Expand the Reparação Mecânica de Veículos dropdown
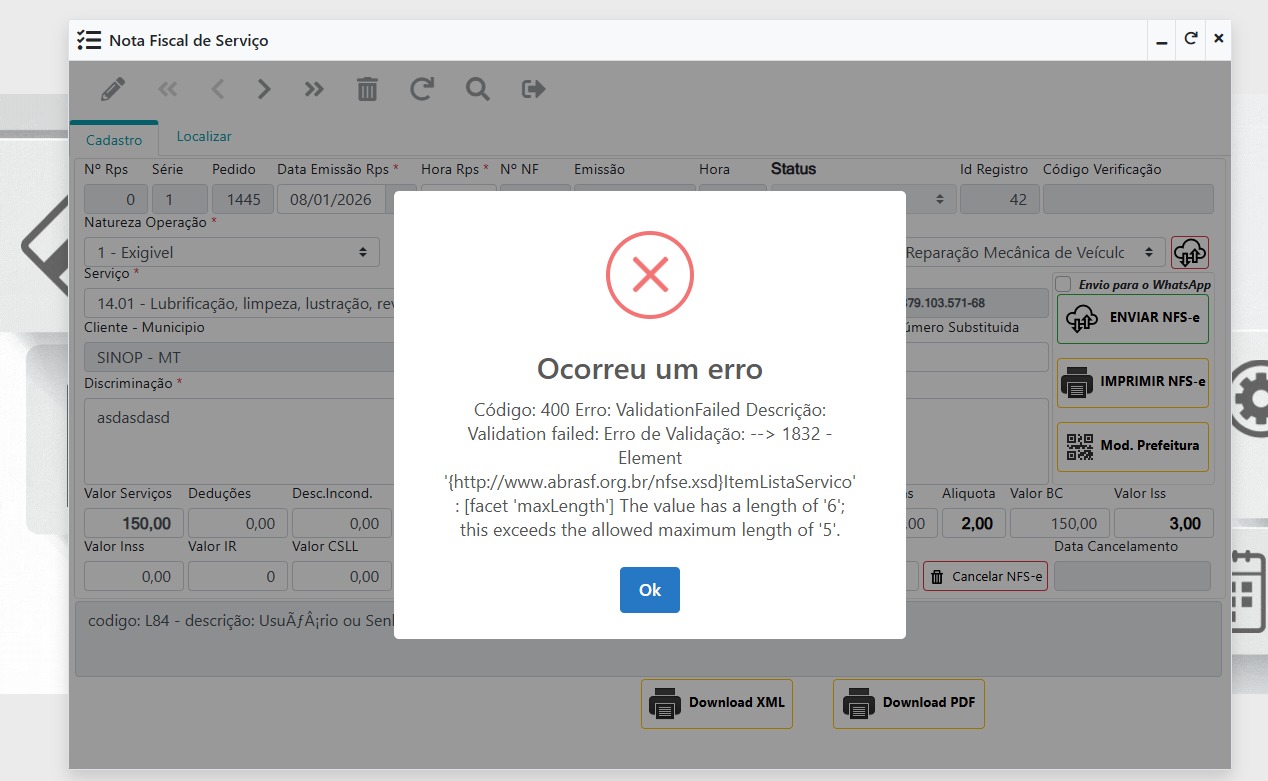1268x781 pixels. point(1034,253)
